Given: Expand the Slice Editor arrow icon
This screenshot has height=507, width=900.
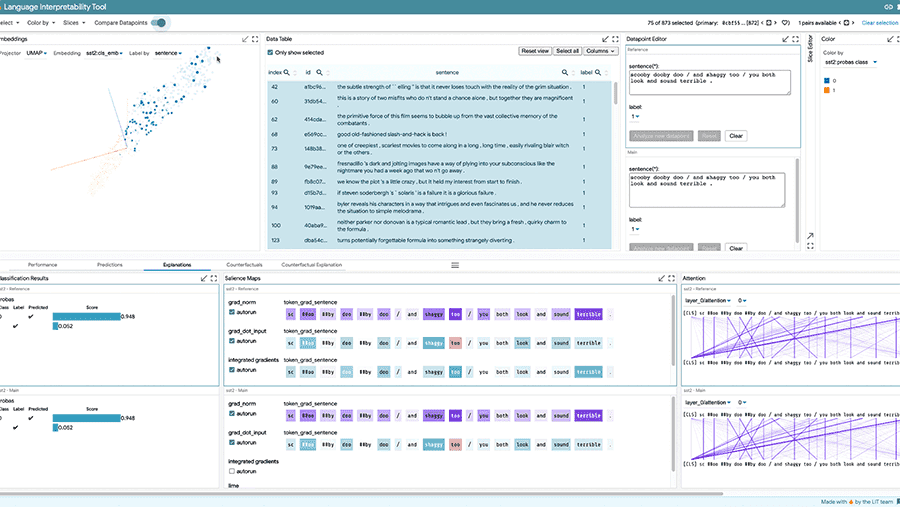Looking at the screenshot, I should (810, 237).
